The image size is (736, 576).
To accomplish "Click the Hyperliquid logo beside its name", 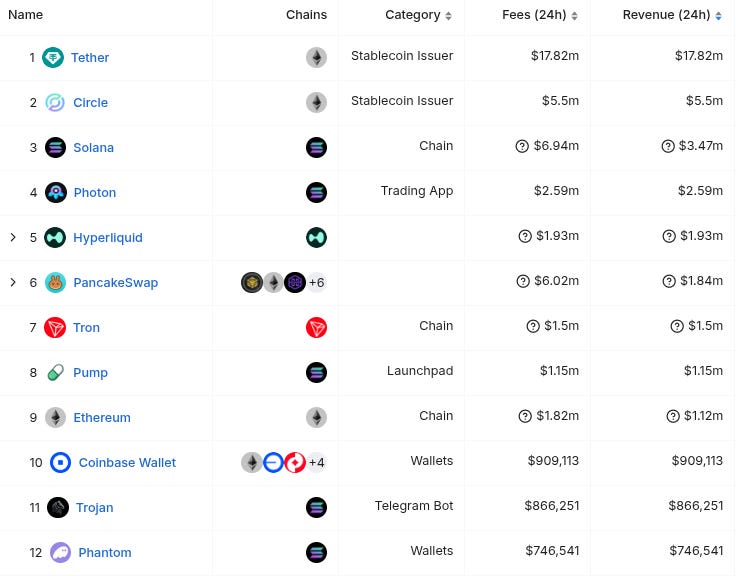I will 55,238.
